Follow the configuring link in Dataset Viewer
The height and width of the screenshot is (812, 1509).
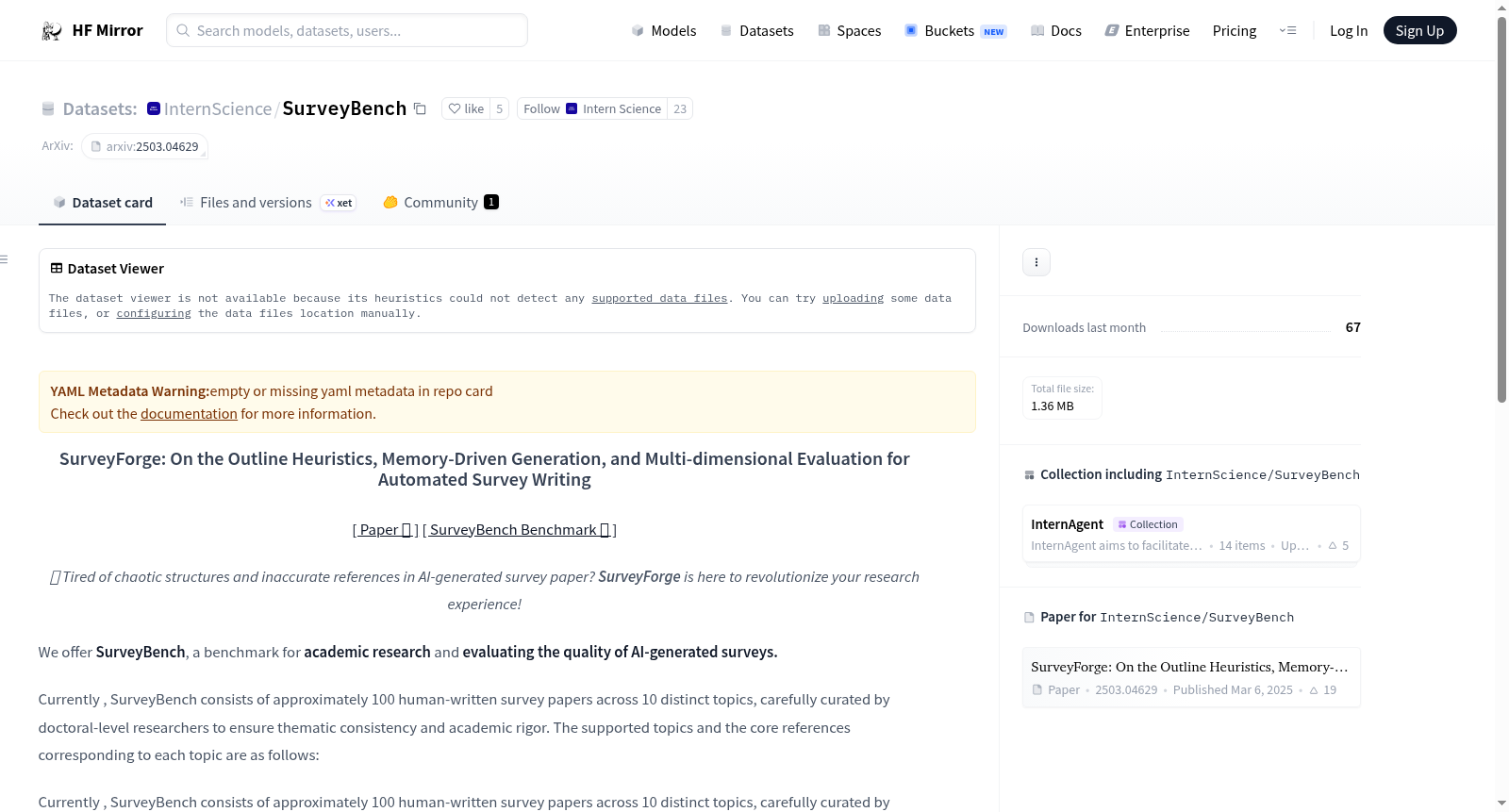154,314
